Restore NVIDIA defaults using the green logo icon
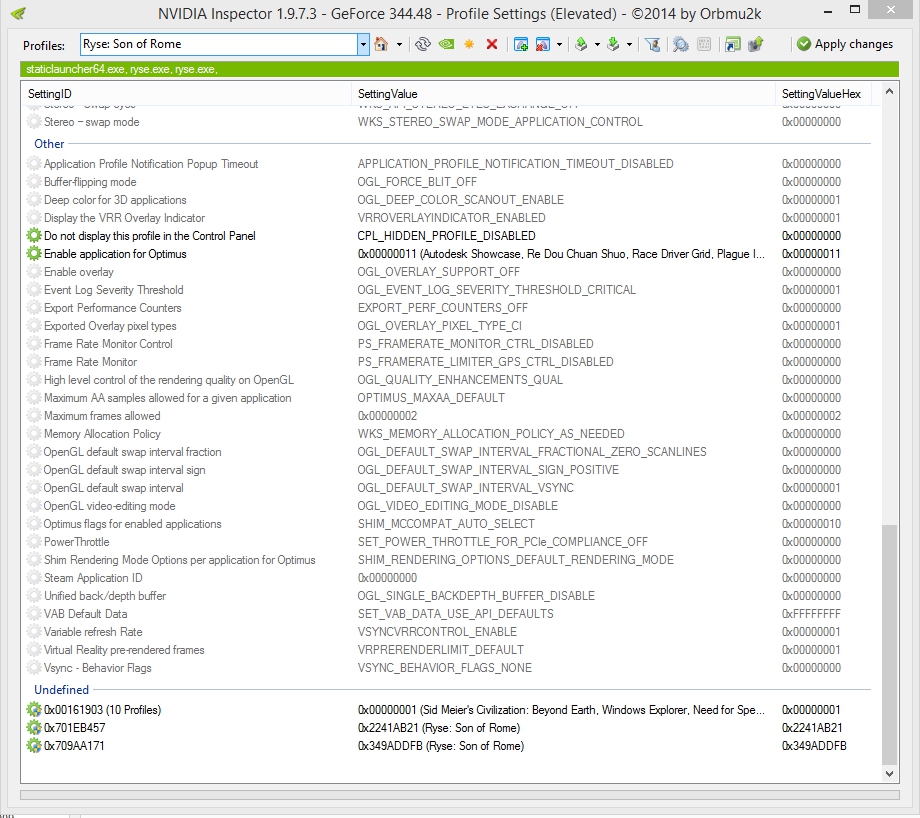Image resolution: width=920 pixels, height=818 pixels. (447, 44)
